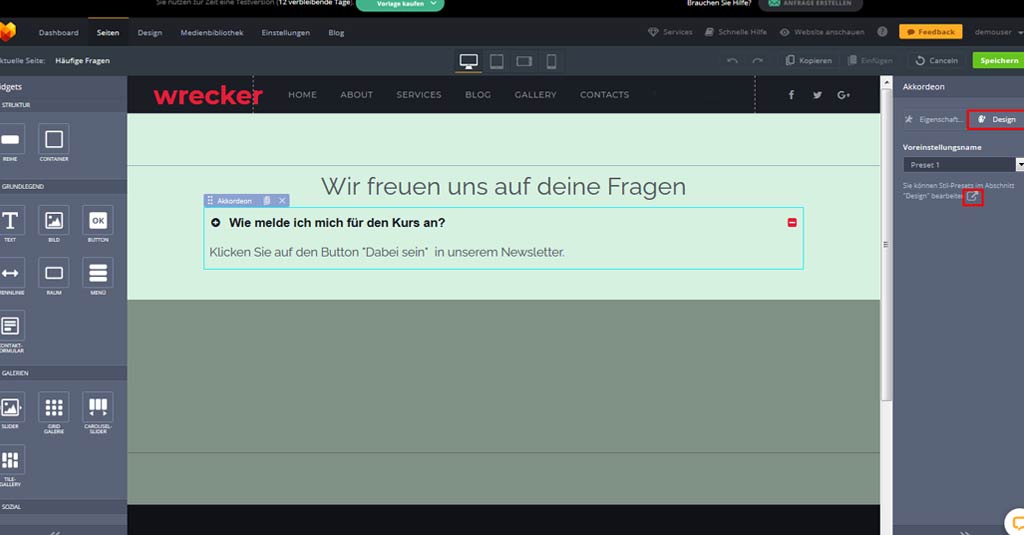Open the external preset edit link icon

point(973,196)
